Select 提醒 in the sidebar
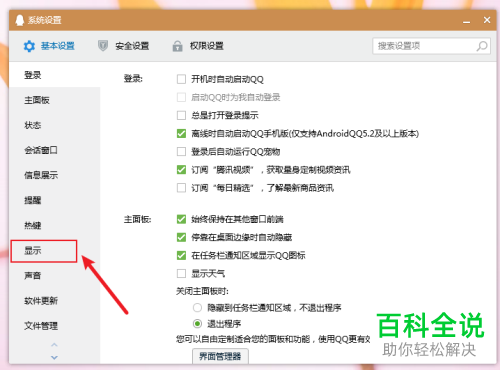Screen dimensions: 500x370 [54, 200]
